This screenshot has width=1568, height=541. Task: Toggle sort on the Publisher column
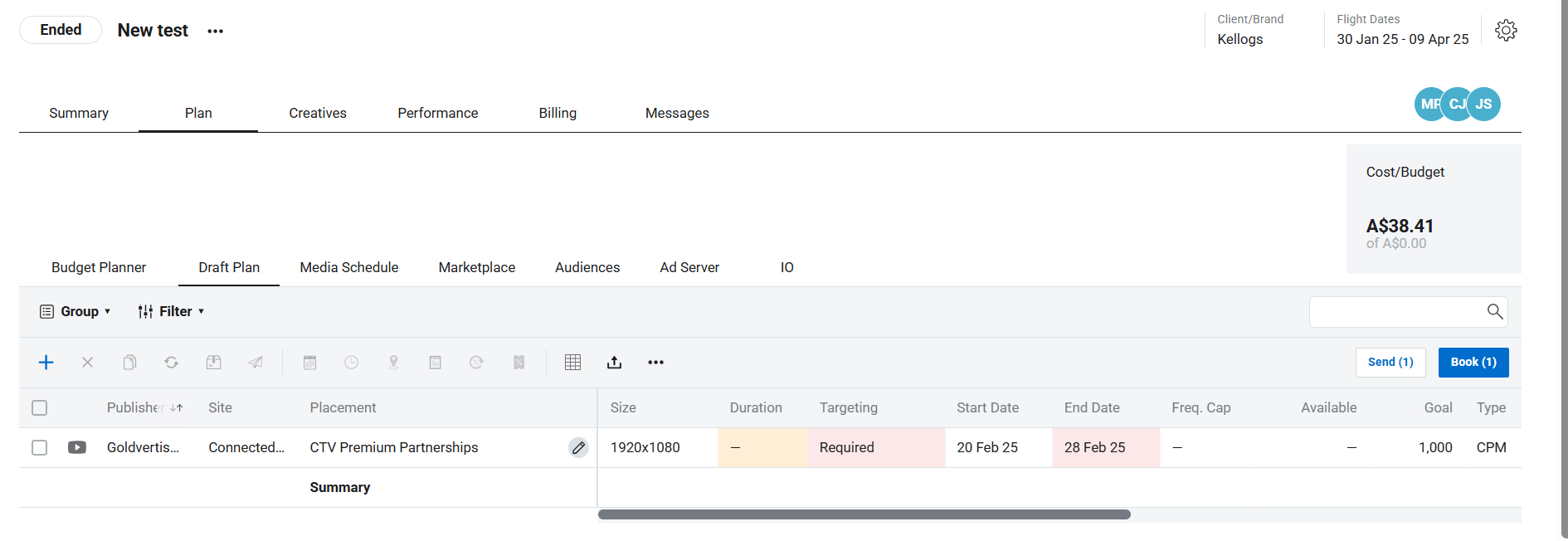[x=176, y=408]
